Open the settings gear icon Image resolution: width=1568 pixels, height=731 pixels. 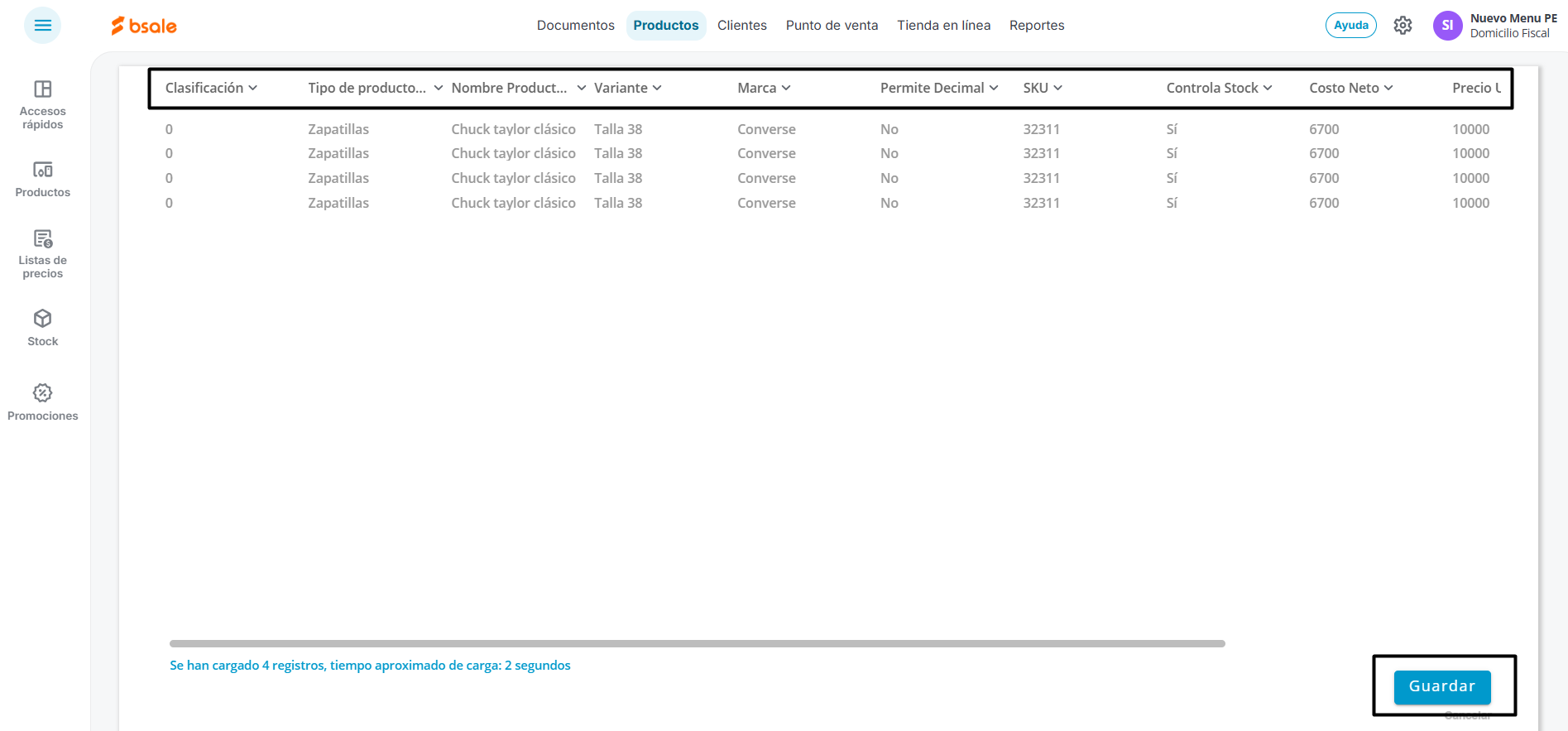coord(1403,26)
